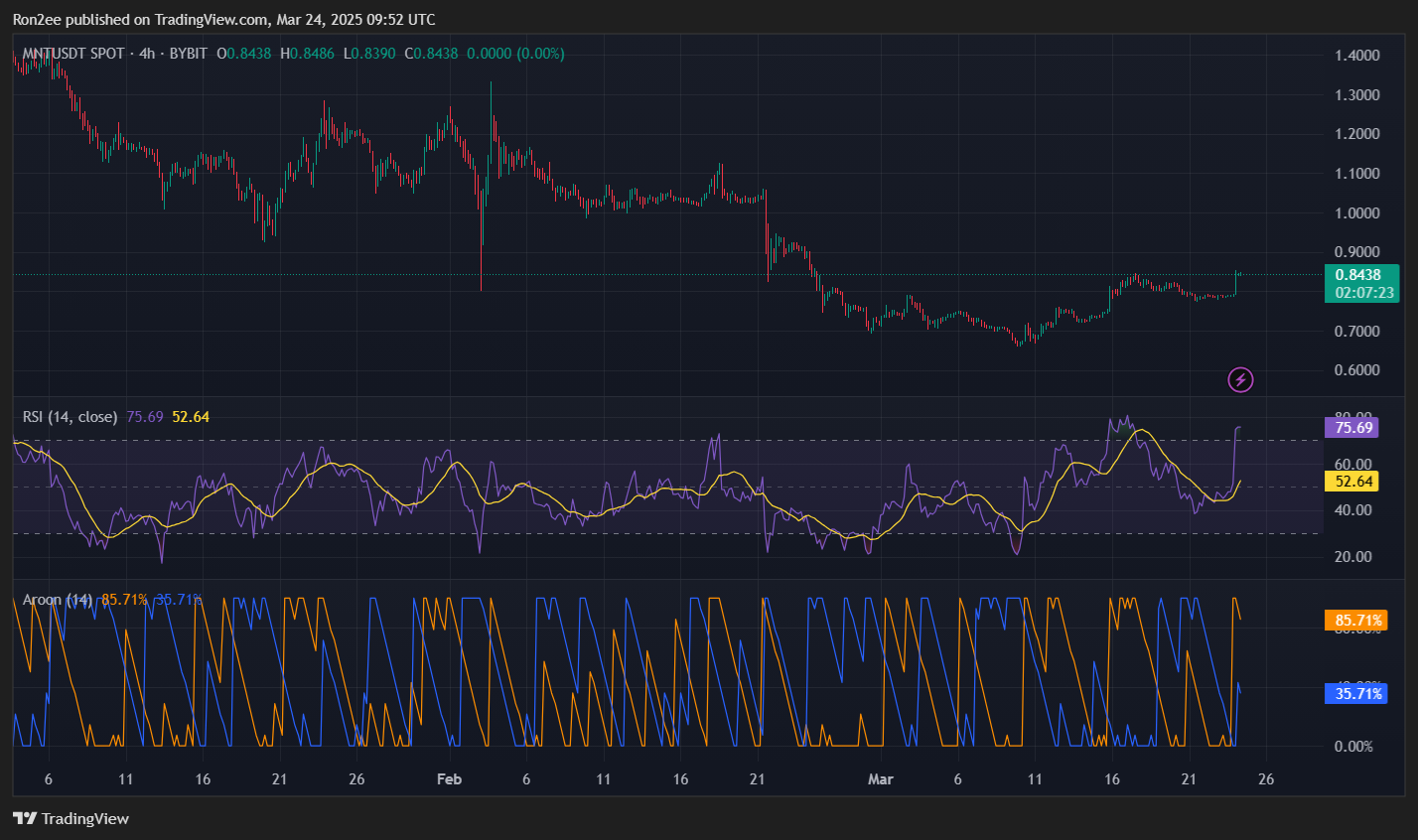Screen dimensions: 1418x840
Task: Click the TradingView logo at bottom left
Action: tap(71, 818)
